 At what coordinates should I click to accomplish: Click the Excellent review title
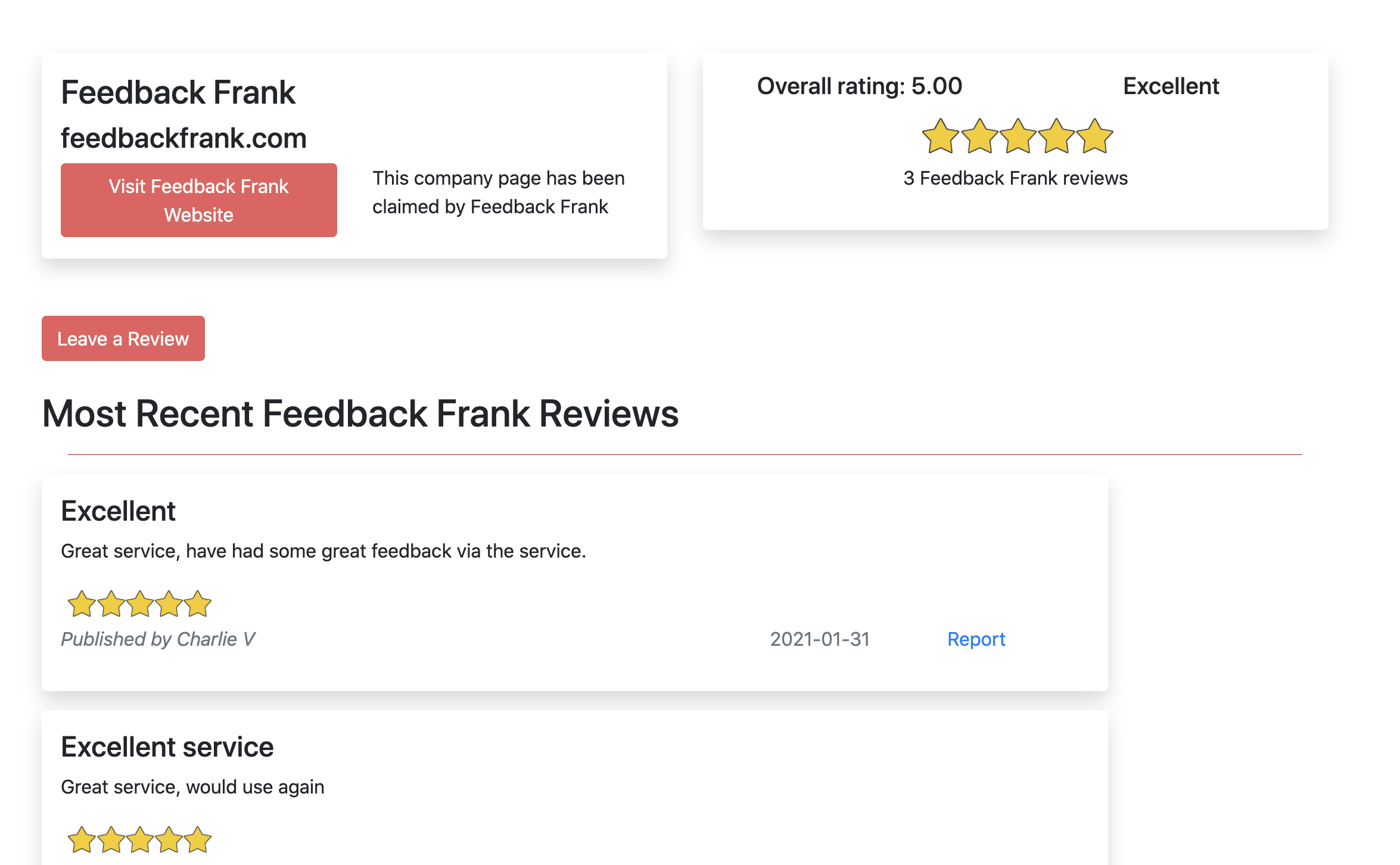click(118, 511)
